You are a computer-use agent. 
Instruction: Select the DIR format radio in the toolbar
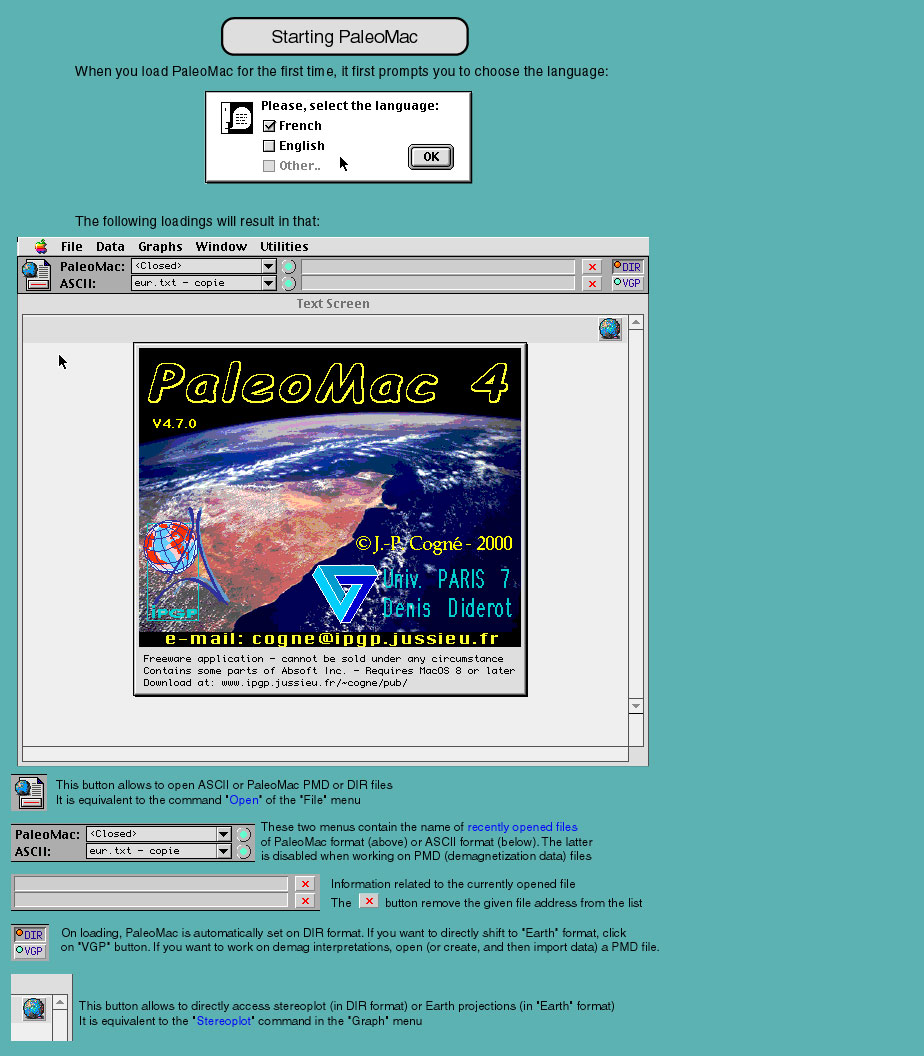coord(627,267)
